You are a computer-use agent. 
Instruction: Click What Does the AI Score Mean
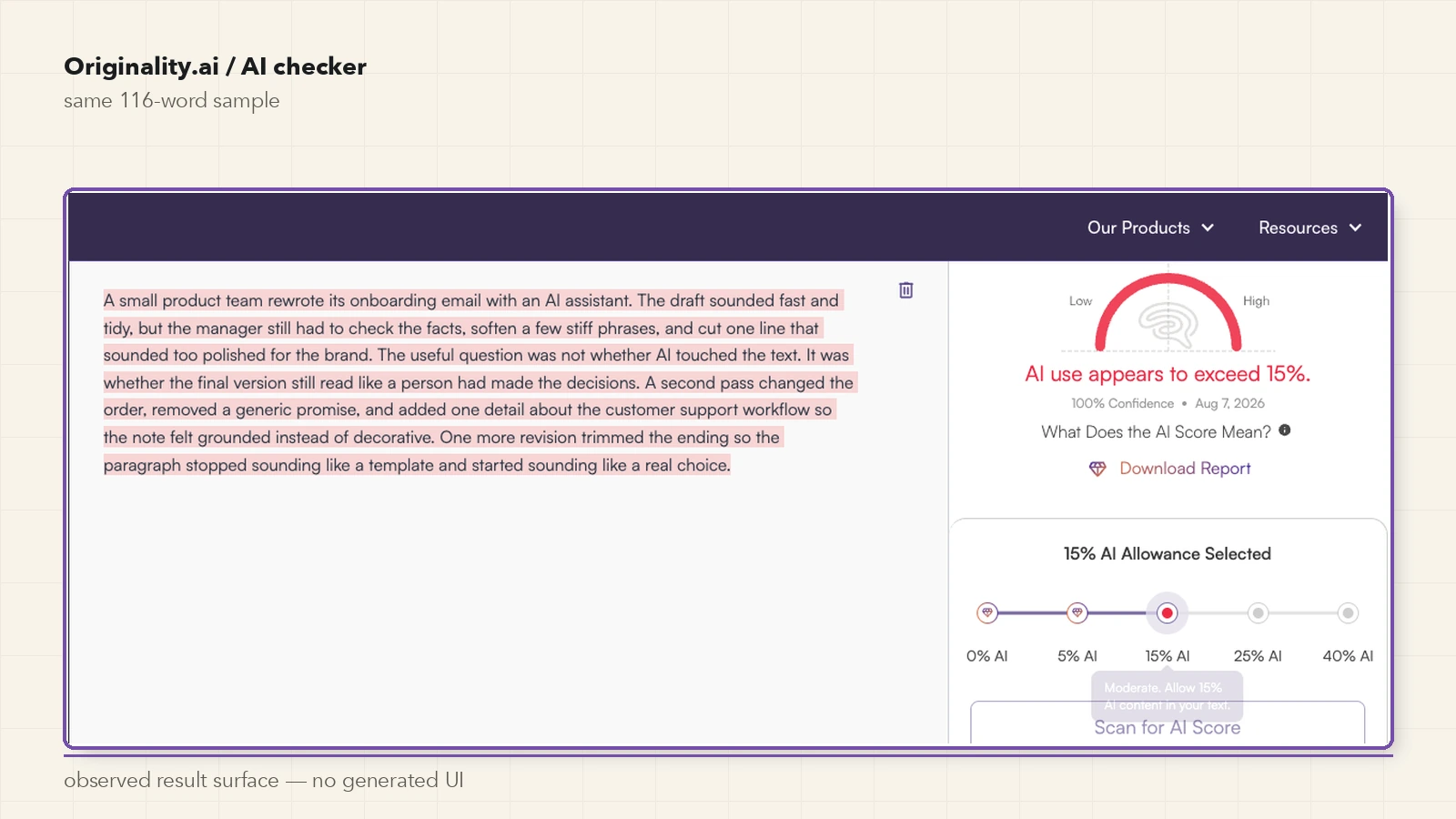[x=1156, y=432]
